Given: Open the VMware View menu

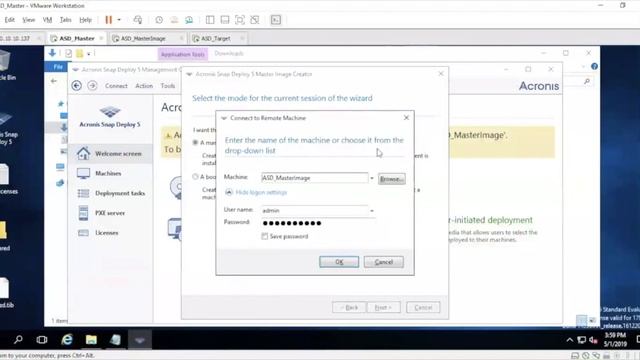Looking at the screenshot, I should [29, 20].
